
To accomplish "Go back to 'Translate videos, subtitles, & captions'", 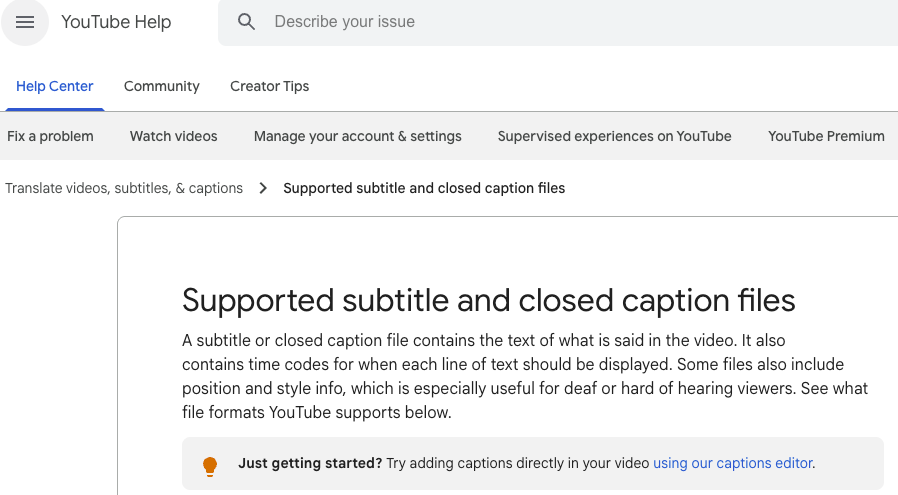I will coord(124,188).
